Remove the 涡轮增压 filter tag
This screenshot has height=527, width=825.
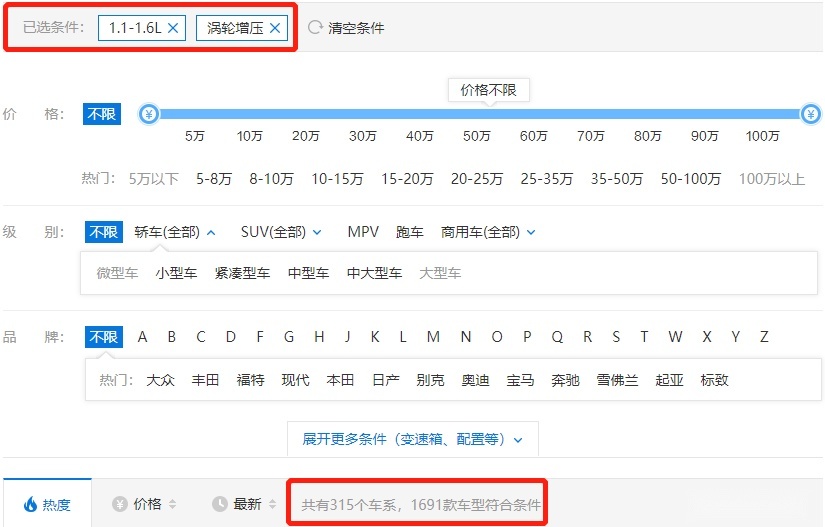pos(275,28)
